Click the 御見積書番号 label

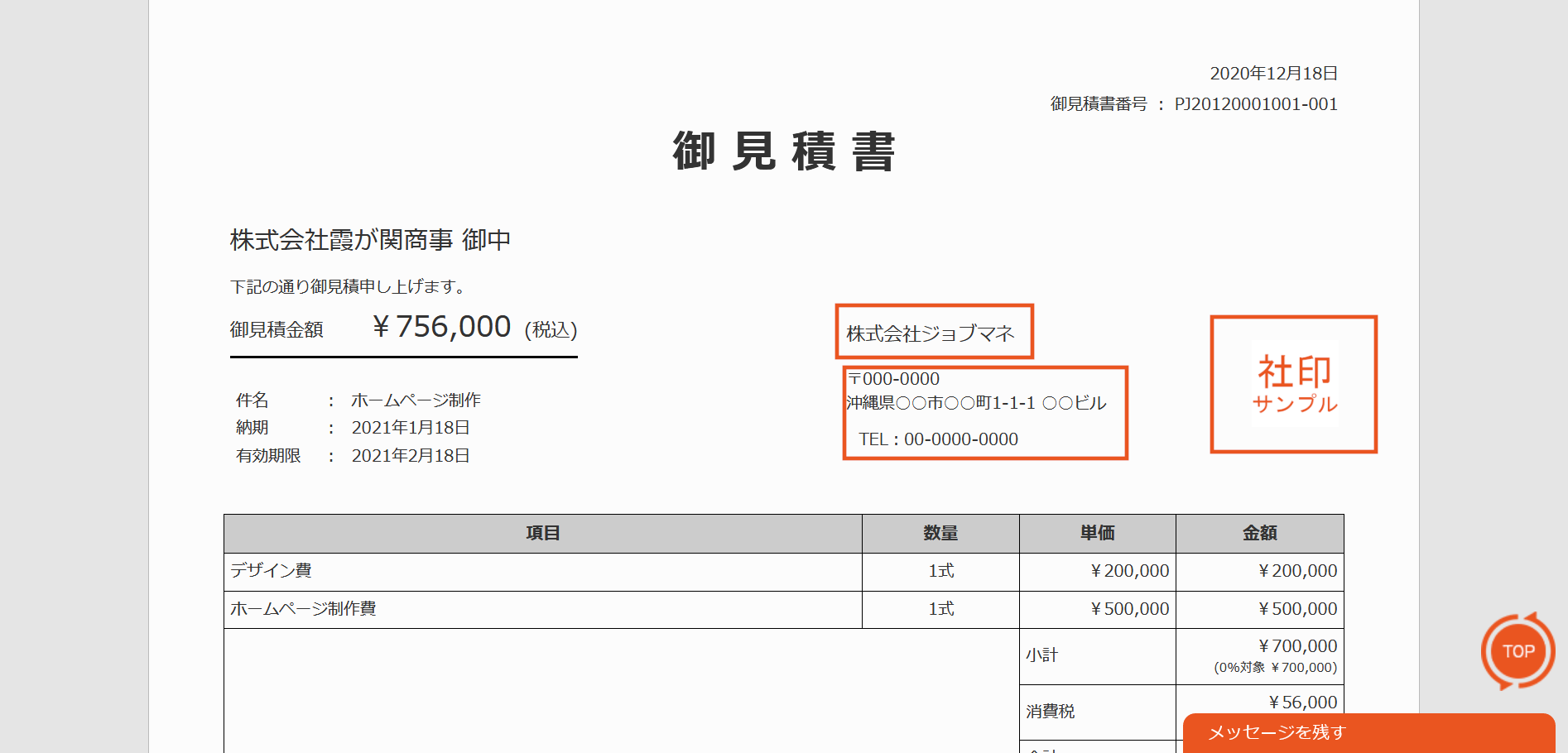tap(1099, 104)
